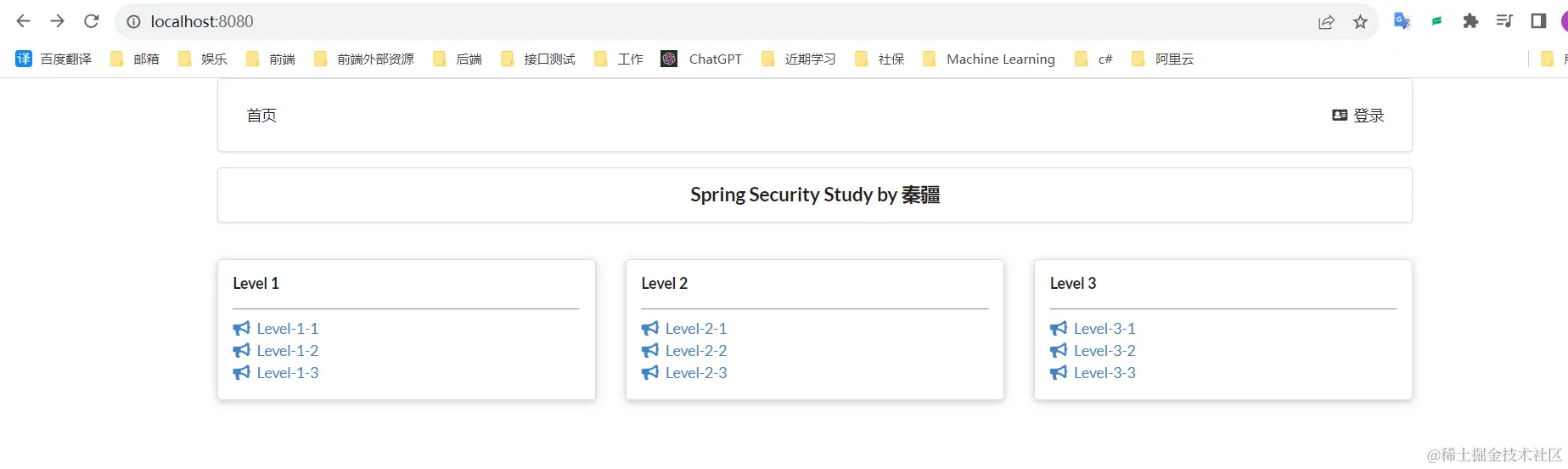Screen dimensions: 1568x469
Task: Focus the address bar showing localhost:8080
Action: pos(679,22)
